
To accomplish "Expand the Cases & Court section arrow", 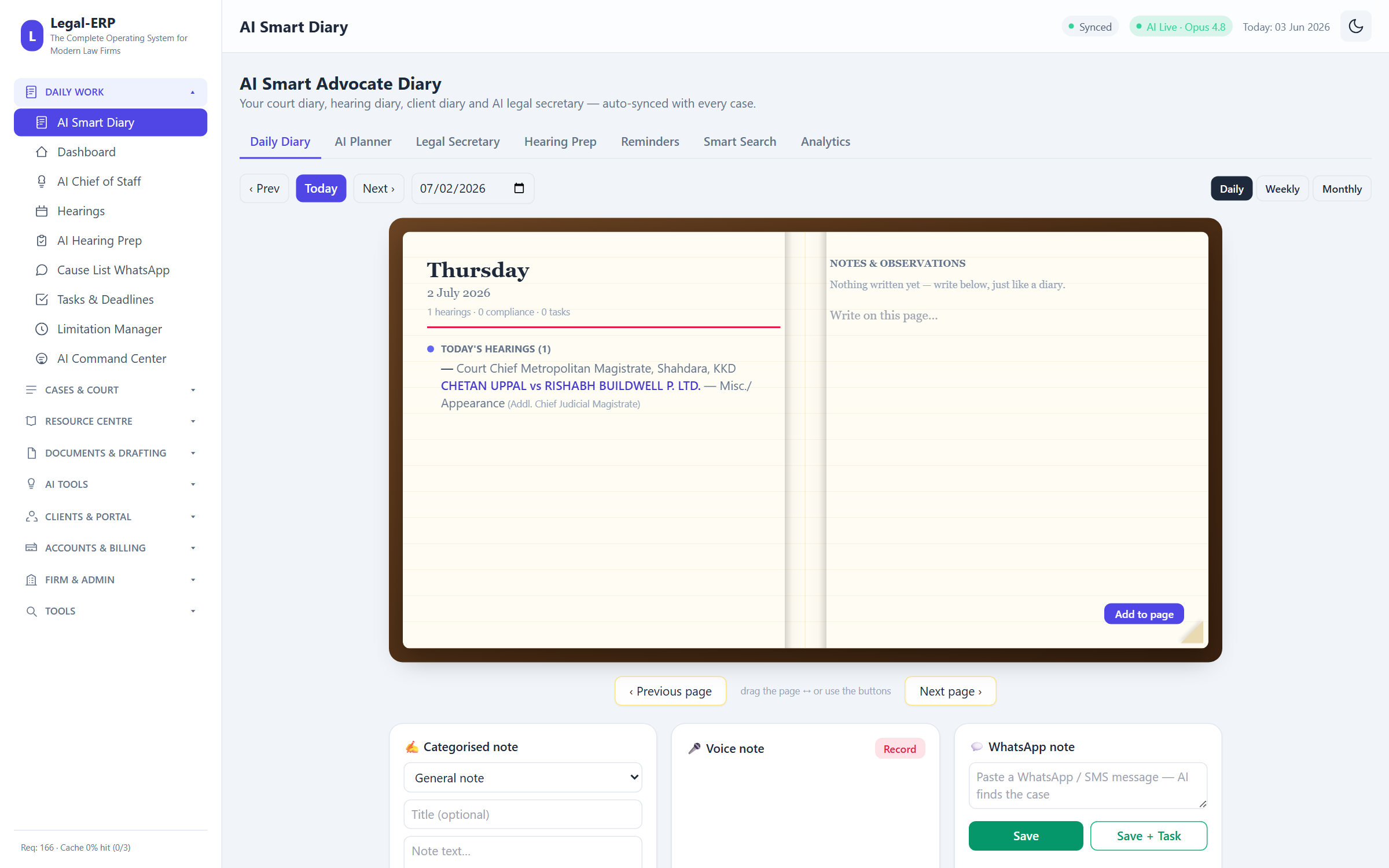I will pos(193,390).
